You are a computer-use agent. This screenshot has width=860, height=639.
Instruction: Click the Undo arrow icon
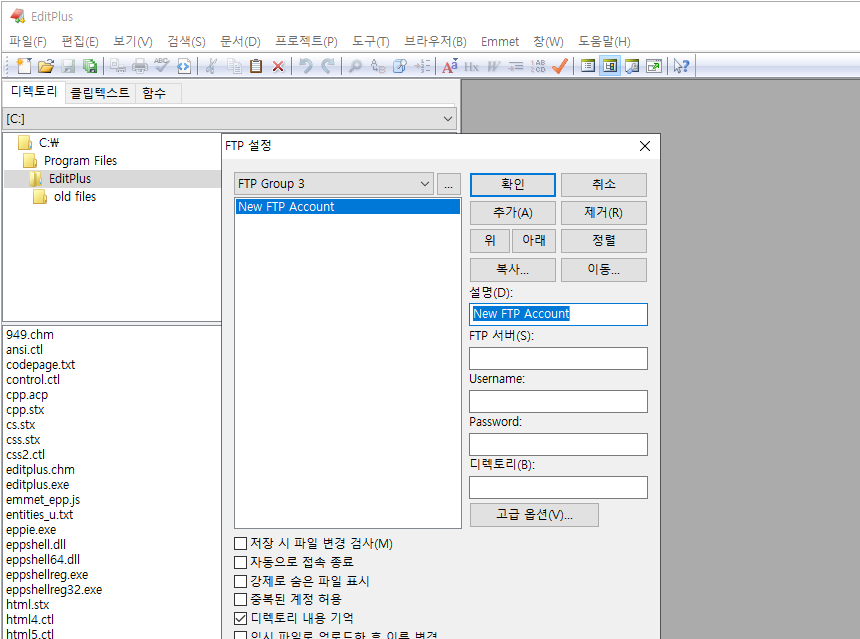tap(305, 66)
